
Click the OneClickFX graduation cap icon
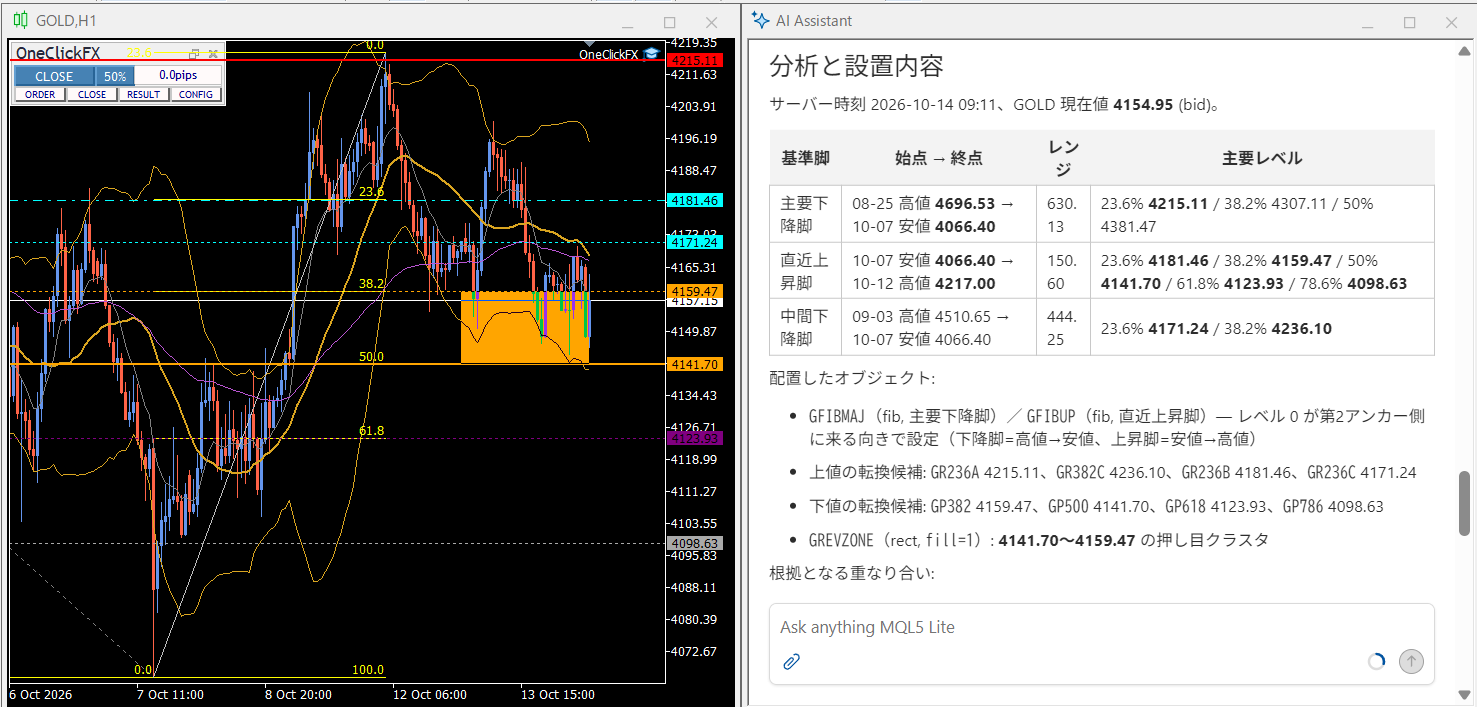651,54
